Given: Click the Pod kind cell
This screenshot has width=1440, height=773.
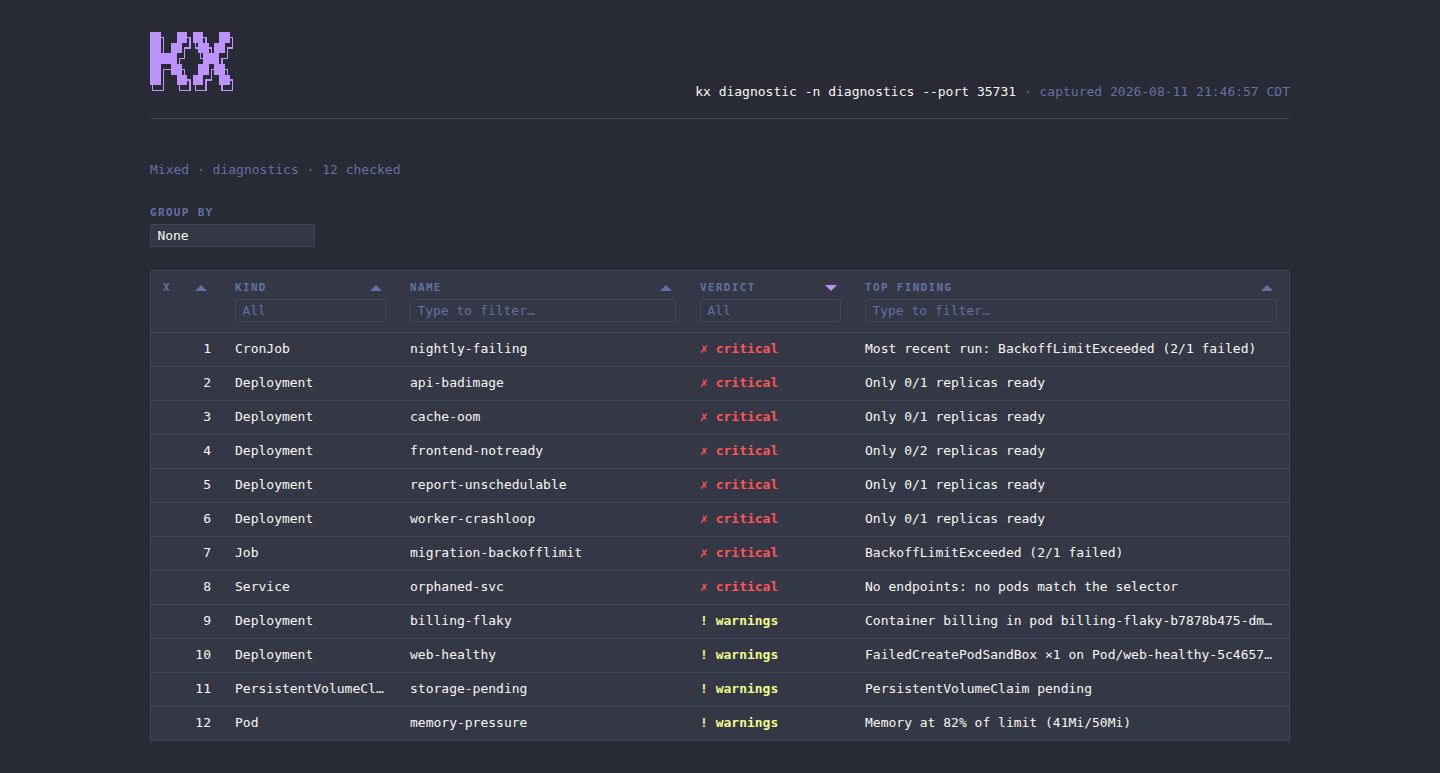Looking at the screenshot, I should pyautogui.click(x=247, y=723).
